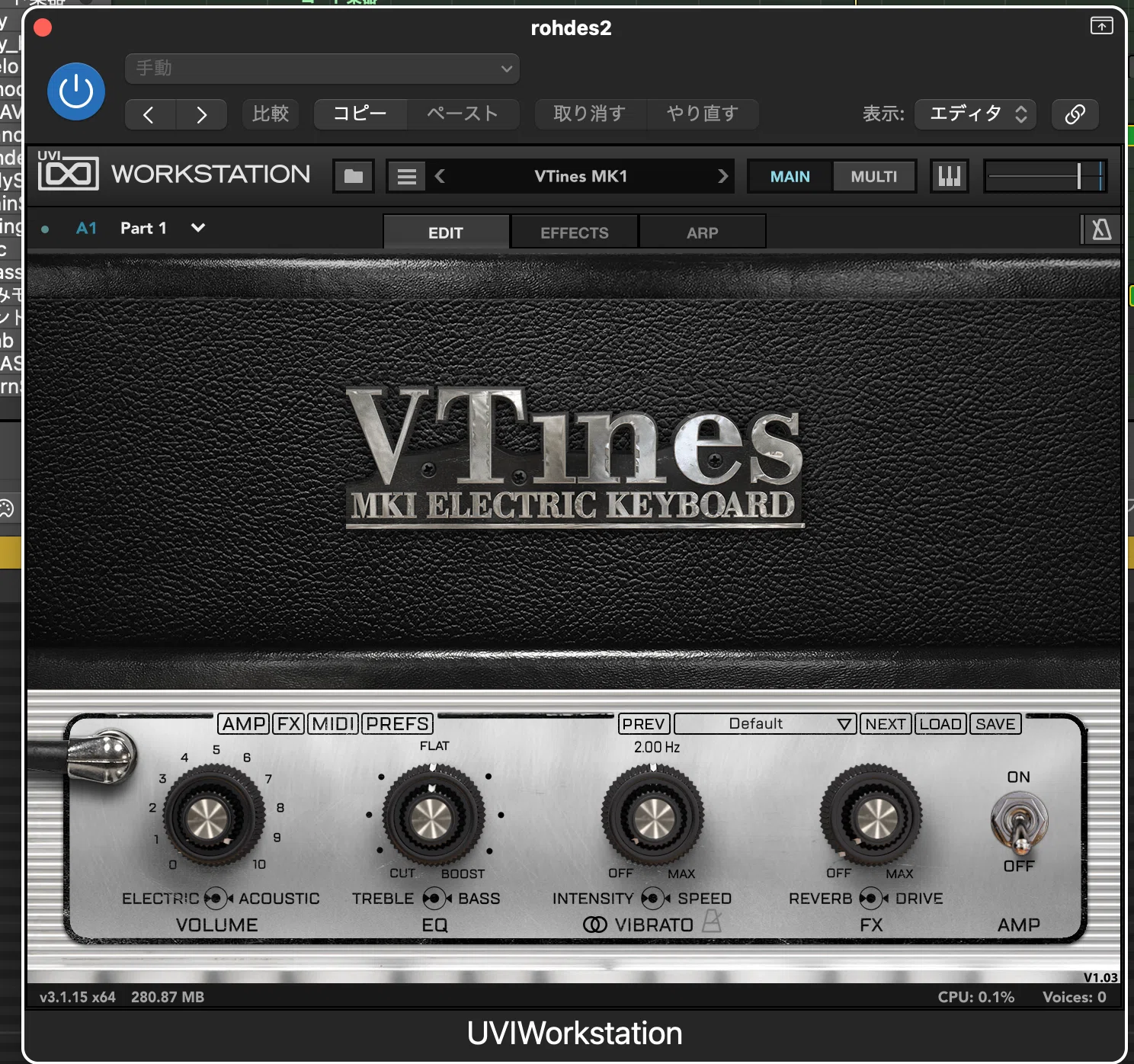Click the 280.87 MB memory readout
This screenshot has height=1064, width=1134.
pos(168,997)
